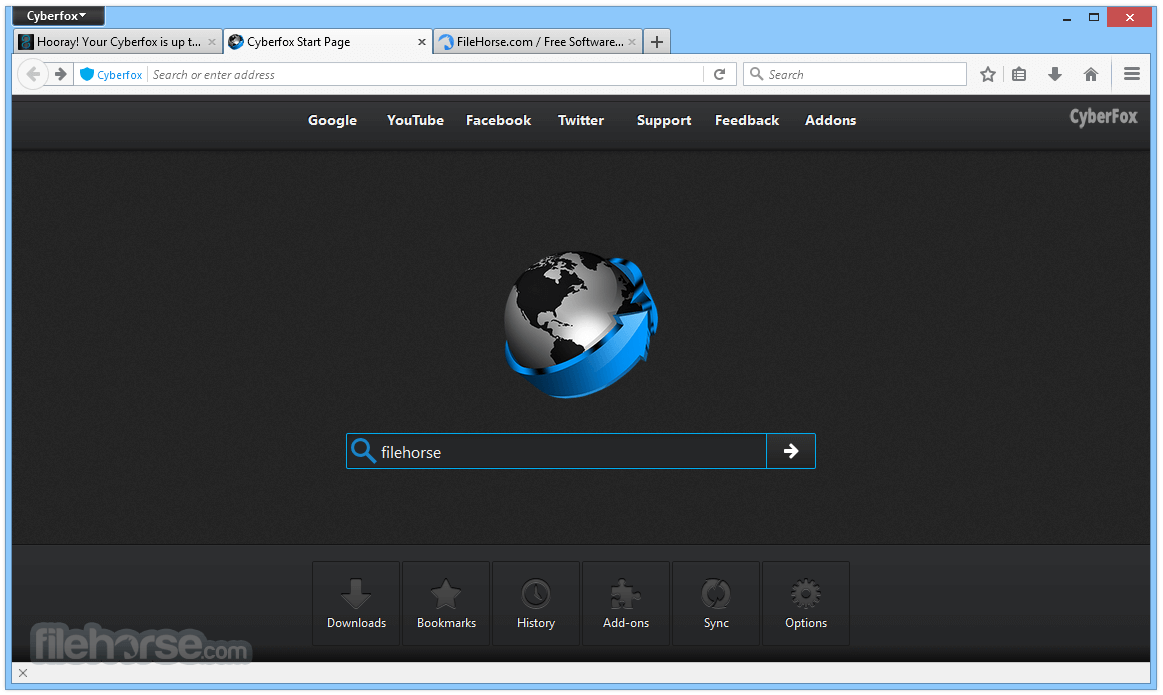
Task: Bookmark this page with star icon
Action: [x=987, y=74]
